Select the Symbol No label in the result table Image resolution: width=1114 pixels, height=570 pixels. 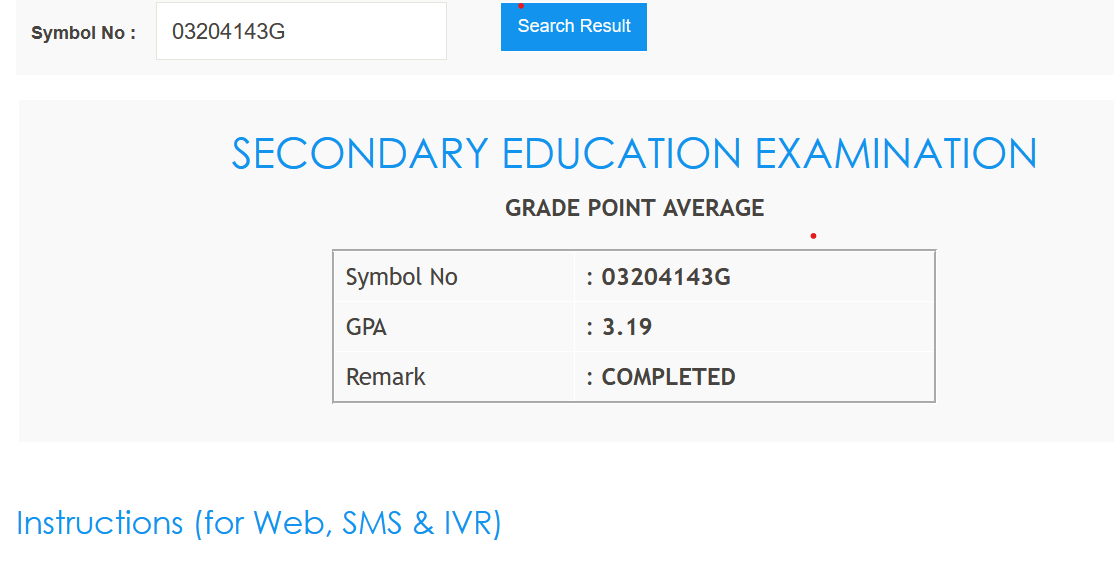coord(401,277)
